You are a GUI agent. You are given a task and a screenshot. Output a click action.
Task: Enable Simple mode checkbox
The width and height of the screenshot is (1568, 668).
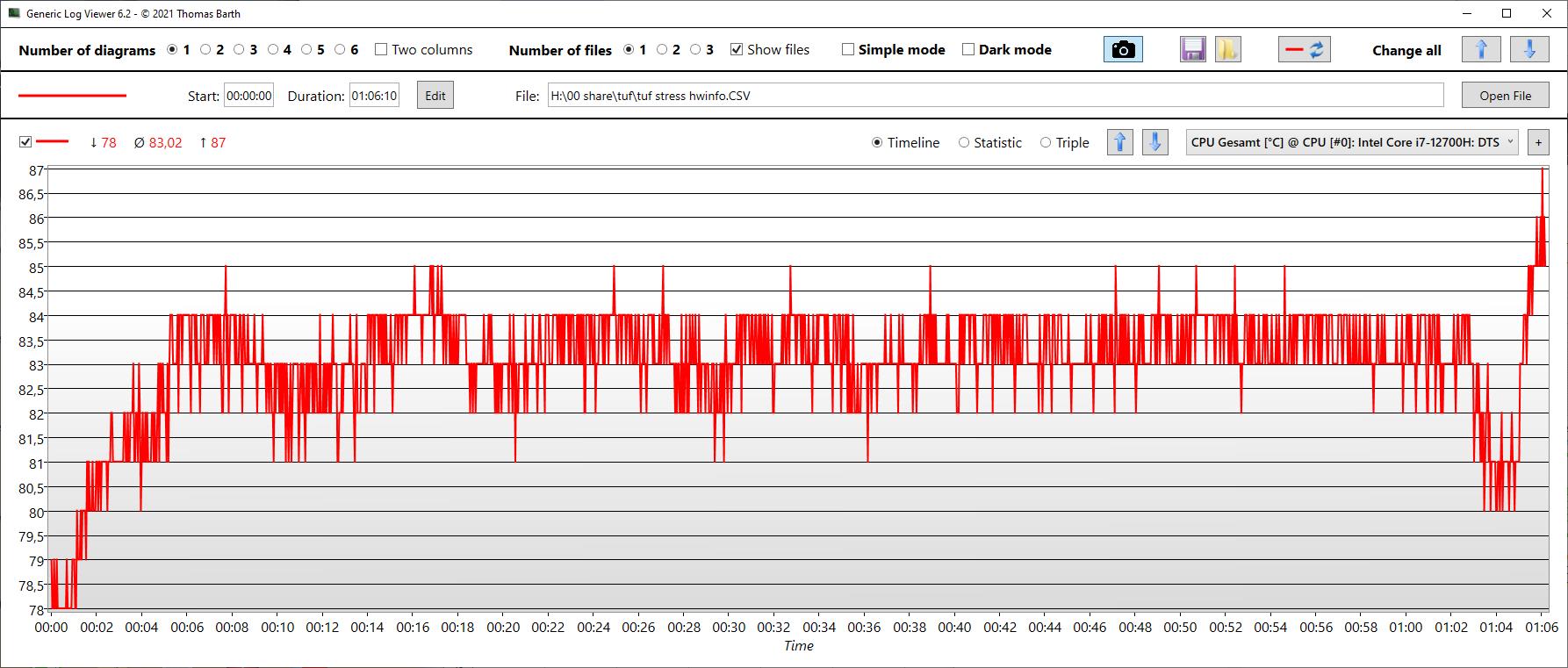[x=848, y=50]
